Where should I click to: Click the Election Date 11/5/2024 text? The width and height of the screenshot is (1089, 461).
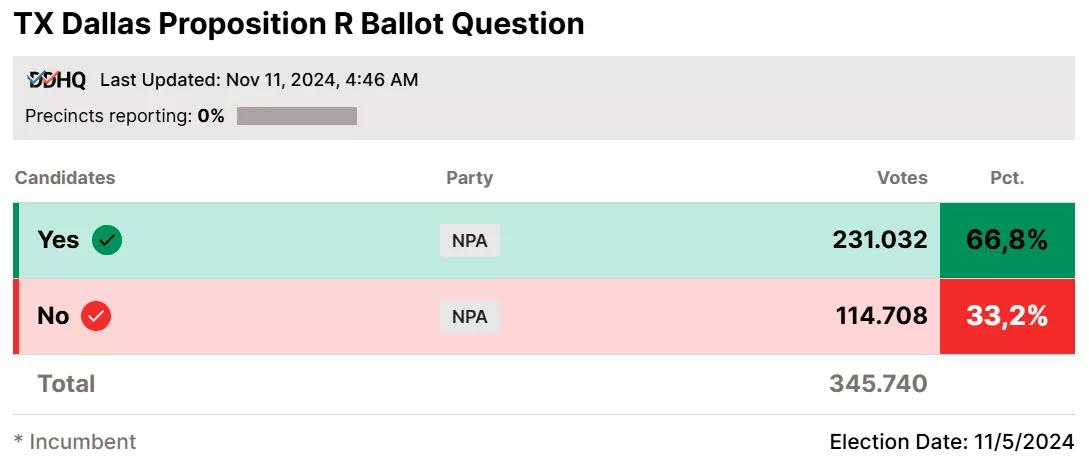click(x=952, y=441)
